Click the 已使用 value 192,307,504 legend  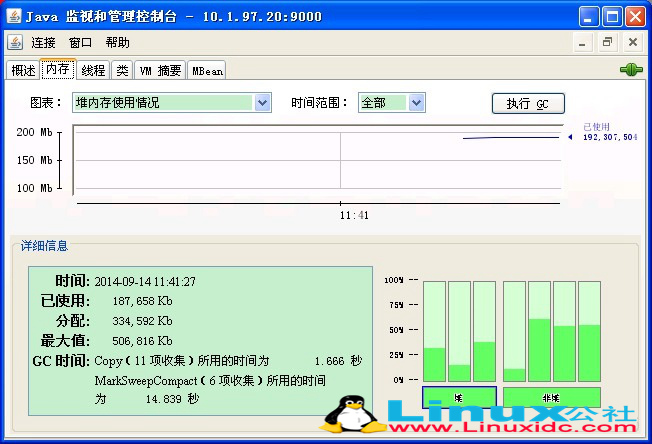610,137
